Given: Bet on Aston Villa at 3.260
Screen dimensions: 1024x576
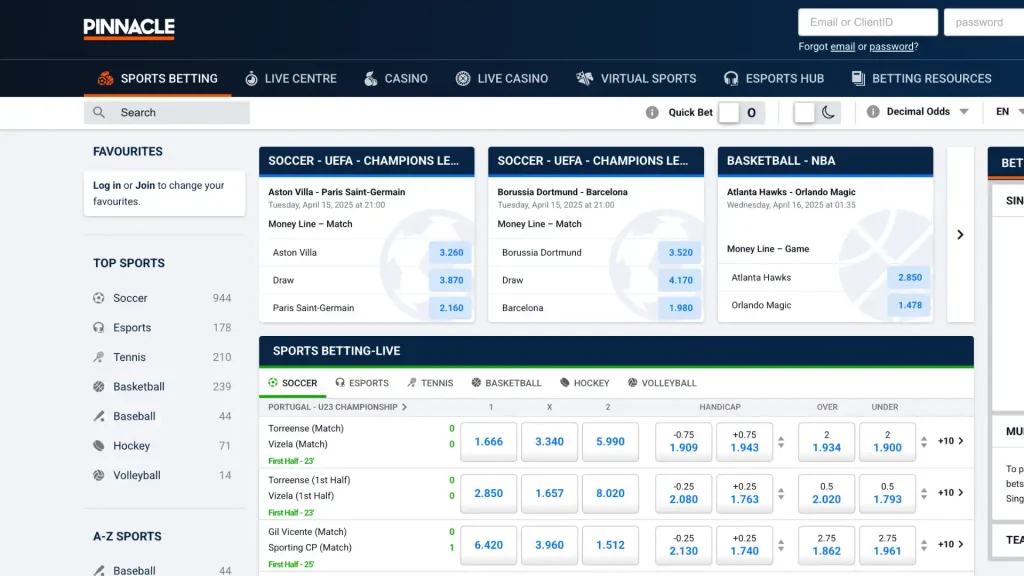Looking at the screenshot, I should point(451,252).
